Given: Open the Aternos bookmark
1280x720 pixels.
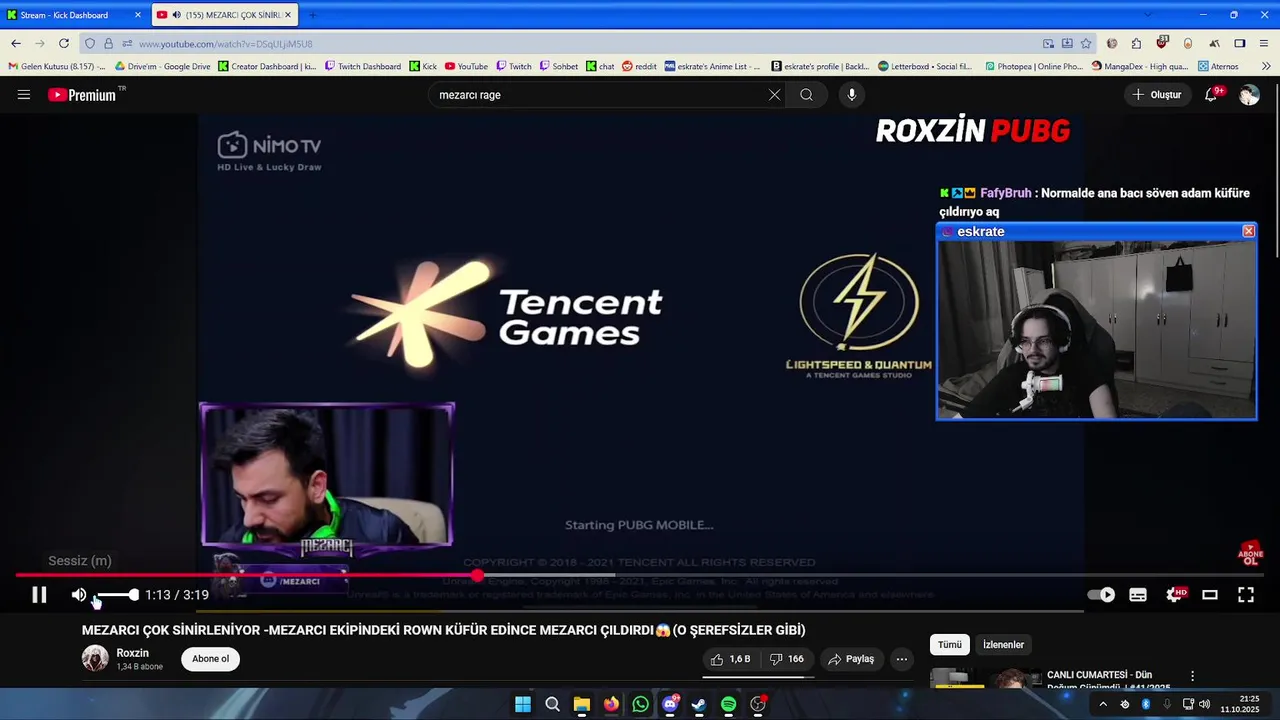Looking at the screenshot, I should pos(1218,67).
